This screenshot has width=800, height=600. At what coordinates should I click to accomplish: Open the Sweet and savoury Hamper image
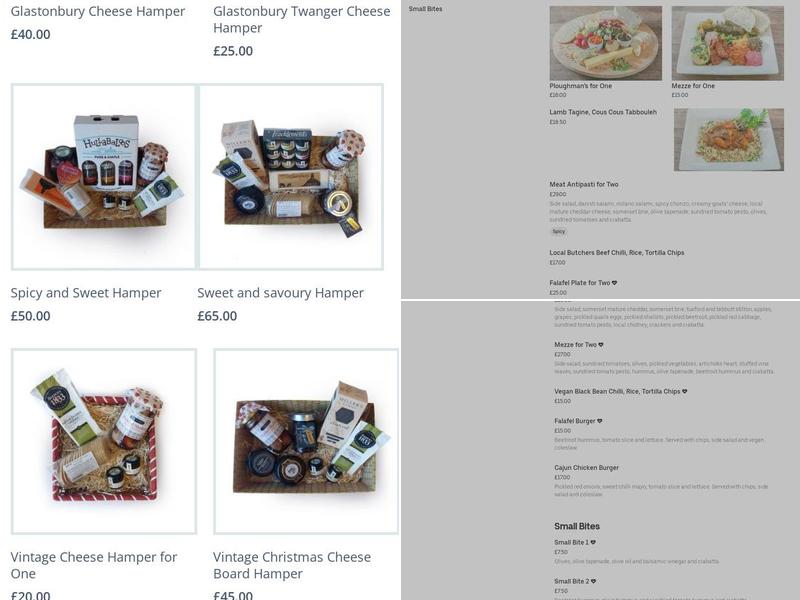click(291, 177)
